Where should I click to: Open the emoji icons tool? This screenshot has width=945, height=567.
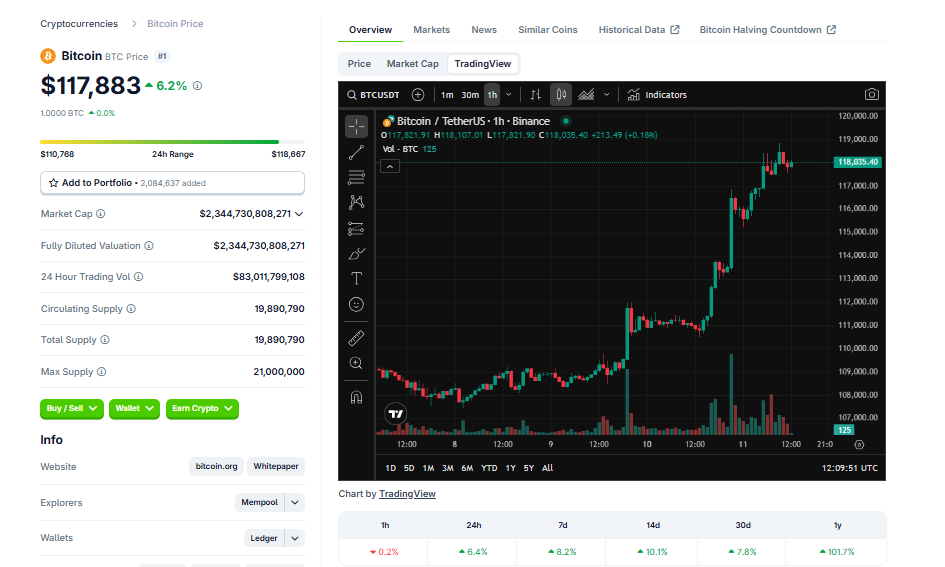356,304
